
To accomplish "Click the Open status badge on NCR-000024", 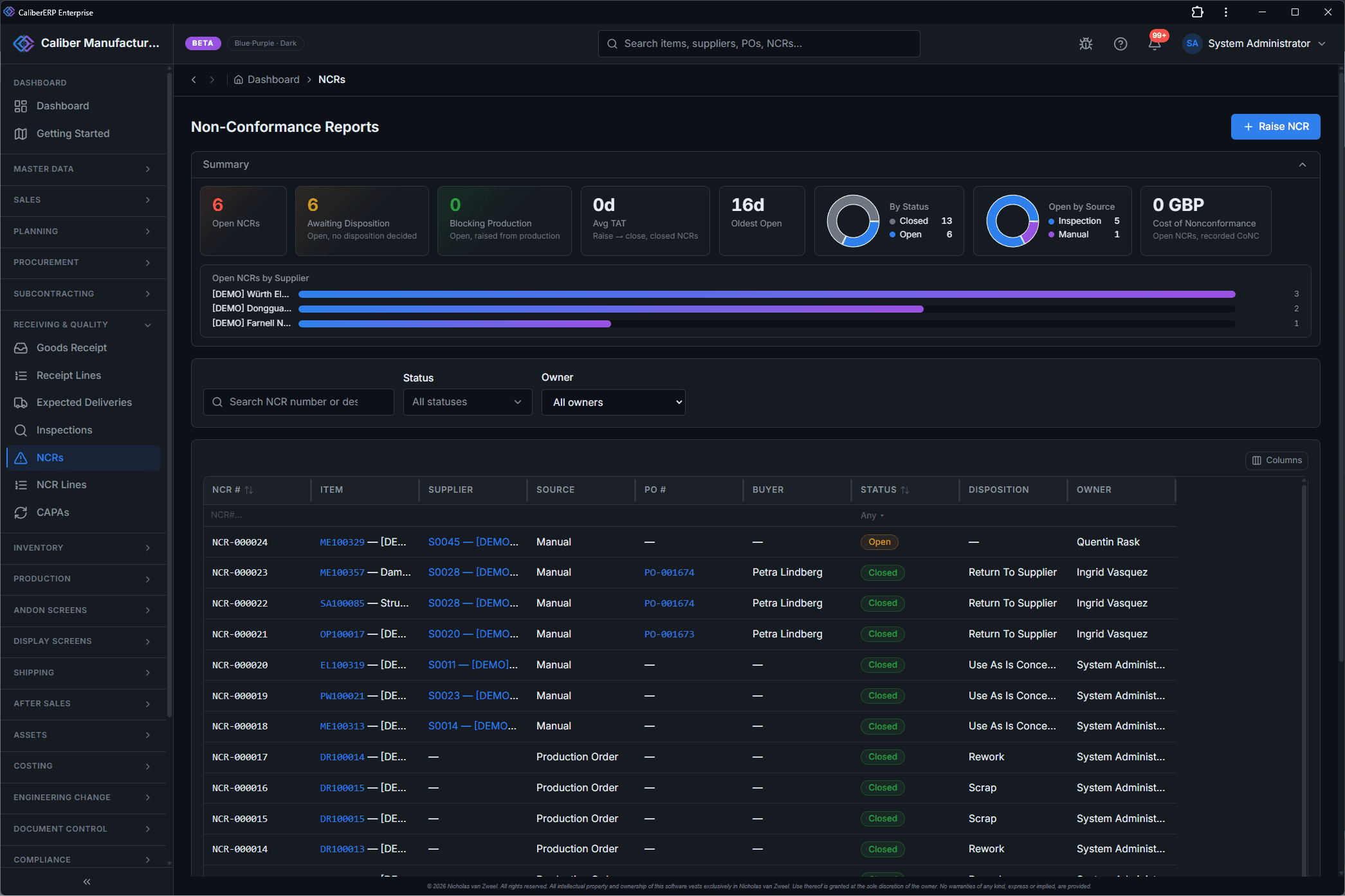I will [x=879, y=542].
